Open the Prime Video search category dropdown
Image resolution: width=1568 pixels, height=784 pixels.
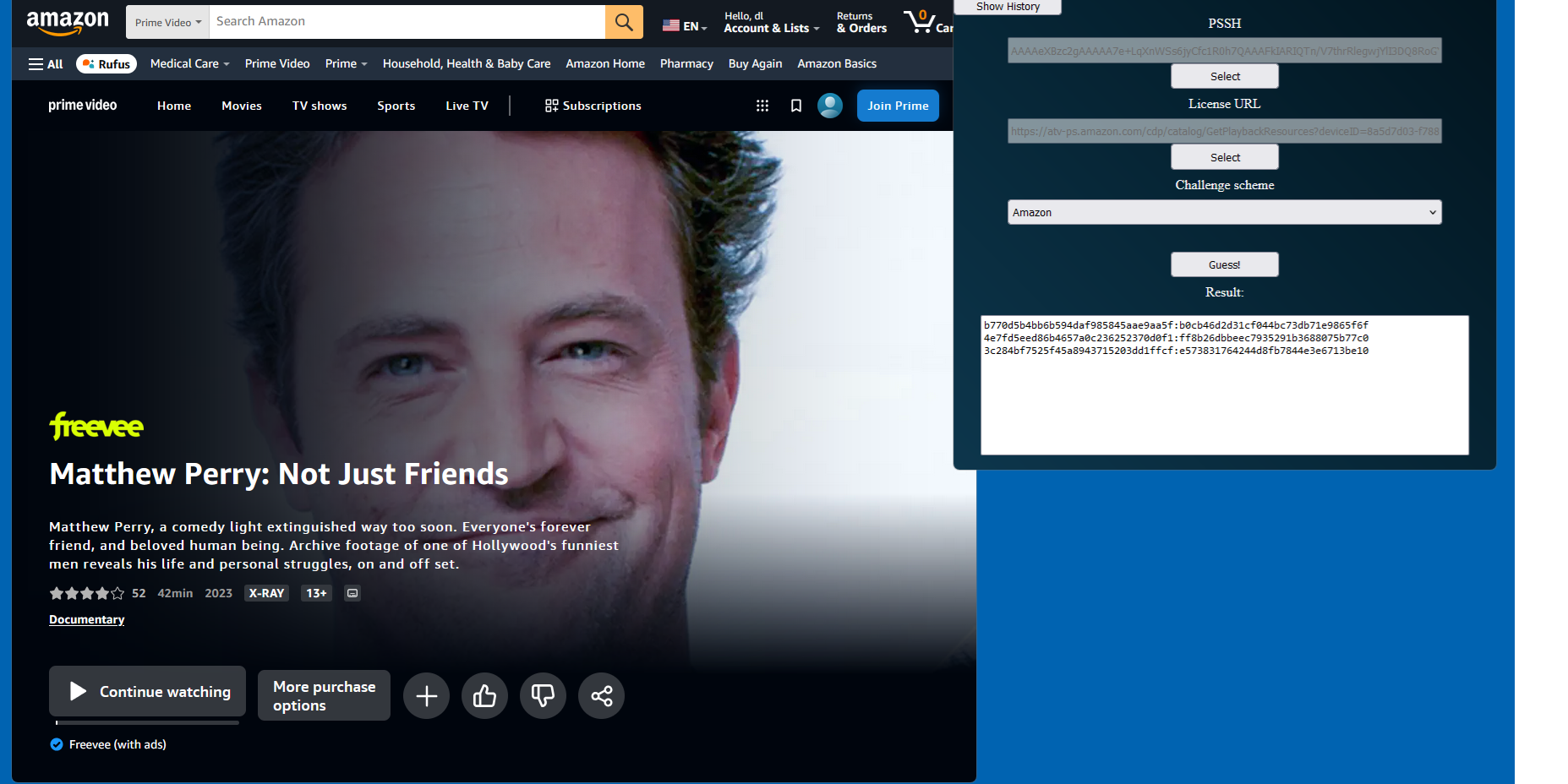(x=168, y=22)
